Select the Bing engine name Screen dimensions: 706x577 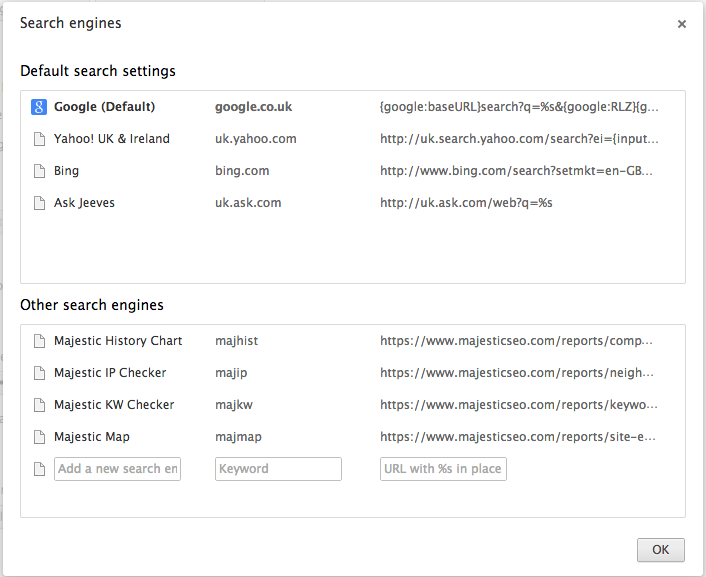pyautogui.click(x=66, y=171)
